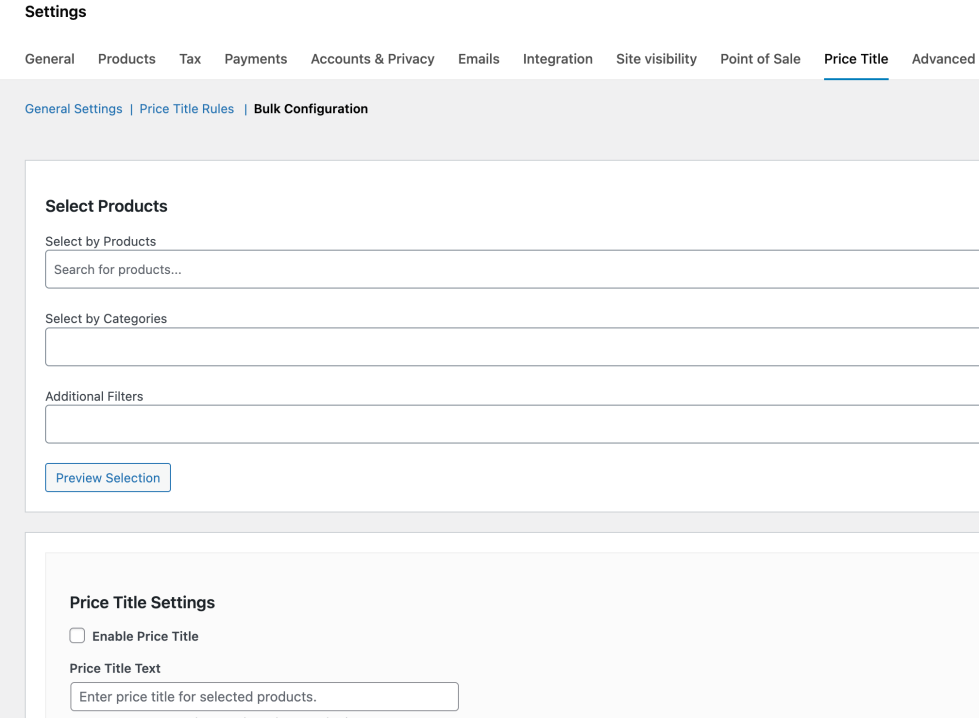
Task: Open the Site visibility tab
Action: (x=656, y=59)
